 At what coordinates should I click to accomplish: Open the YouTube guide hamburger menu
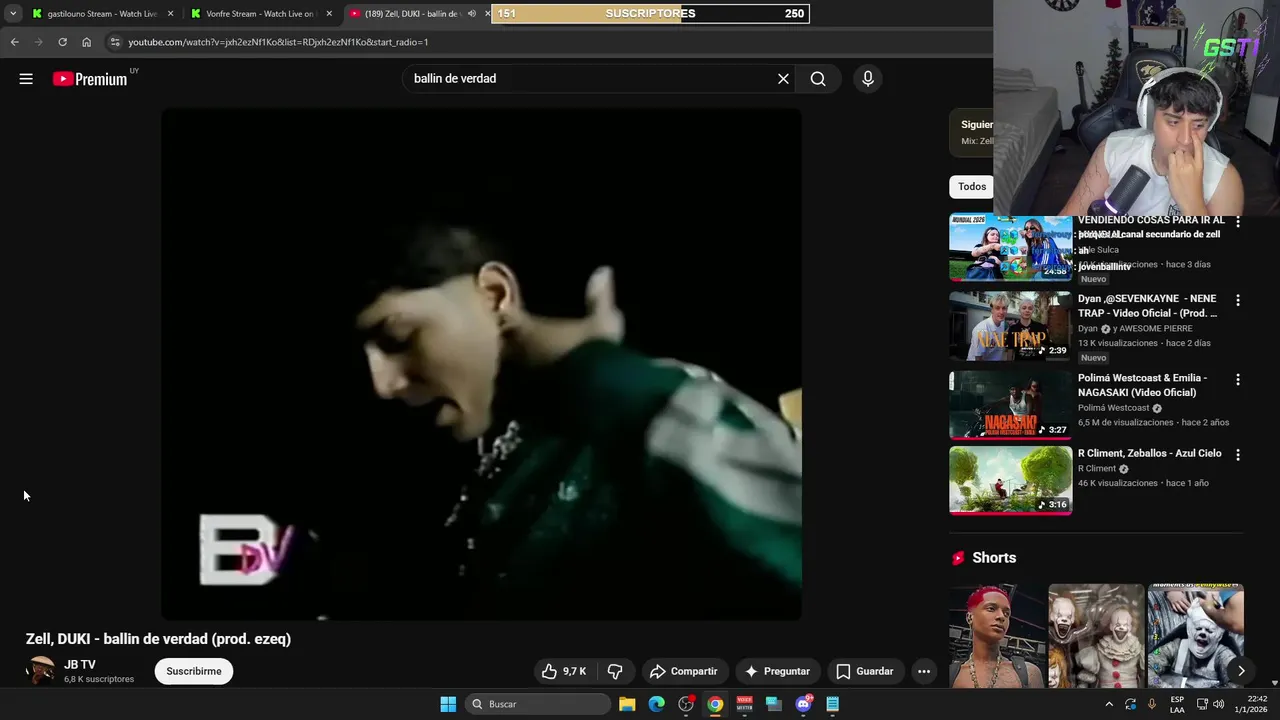[x=26, y=79]
